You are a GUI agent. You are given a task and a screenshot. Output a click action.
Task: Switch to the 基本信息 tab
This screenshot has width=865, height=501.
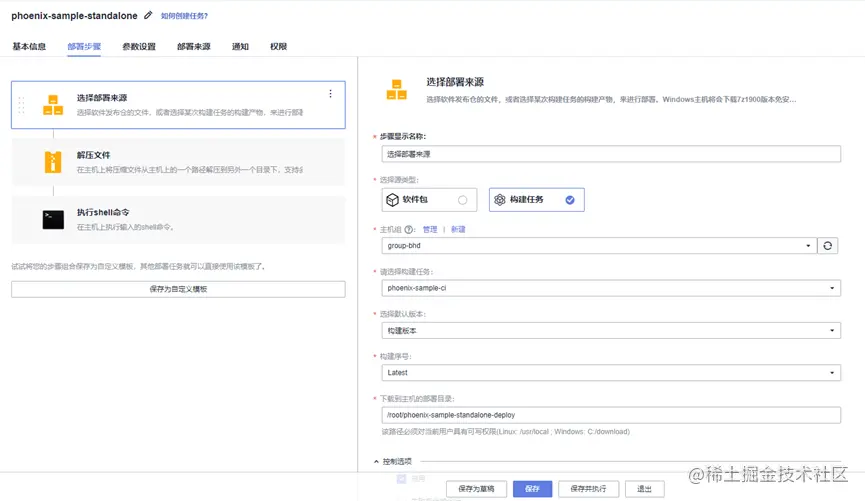(x=29, y=46)
